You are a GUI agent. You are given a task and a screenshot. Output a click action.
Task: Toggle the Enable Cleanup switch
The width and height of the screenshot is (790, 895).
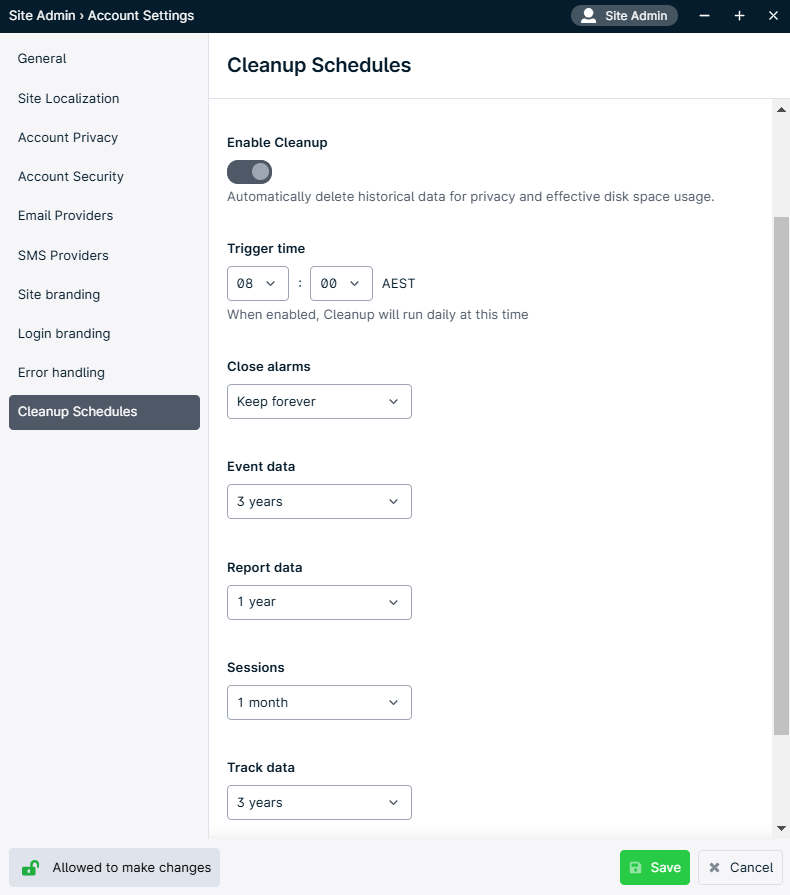click(x=249, y=172)
